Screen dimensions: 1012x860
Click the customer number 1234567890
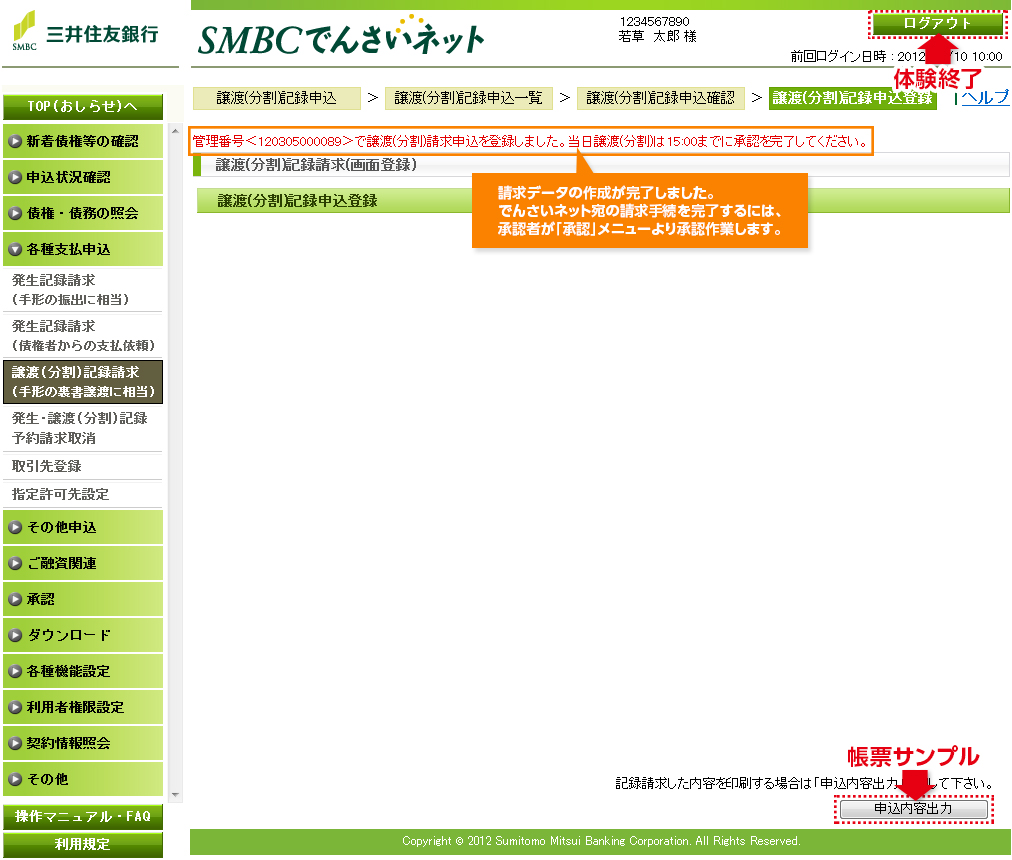654,21
